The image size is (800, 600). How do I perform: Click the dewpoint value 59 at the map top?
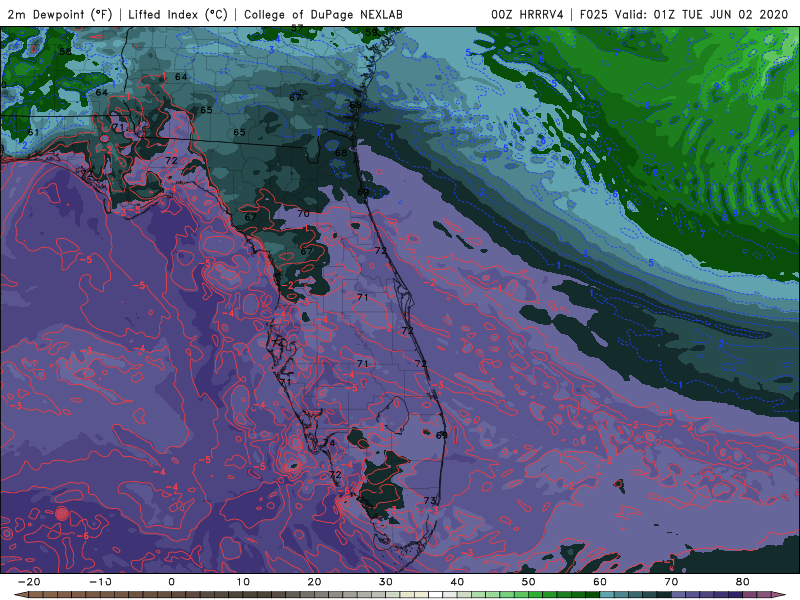pyautogui.click(x=371, y=33)
